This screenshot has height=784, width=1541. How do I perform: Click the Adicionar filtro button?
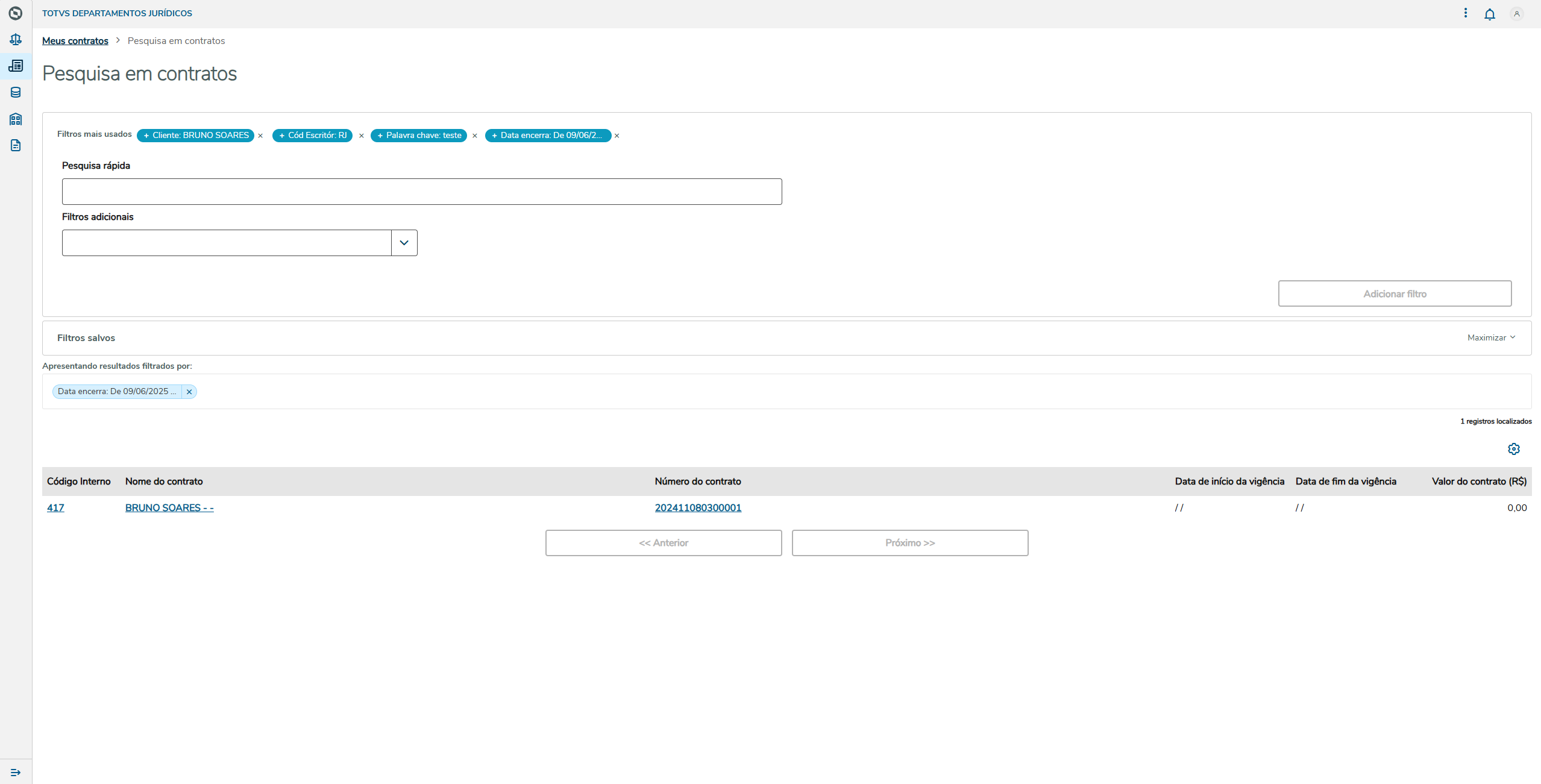(x=1394, y=293)
